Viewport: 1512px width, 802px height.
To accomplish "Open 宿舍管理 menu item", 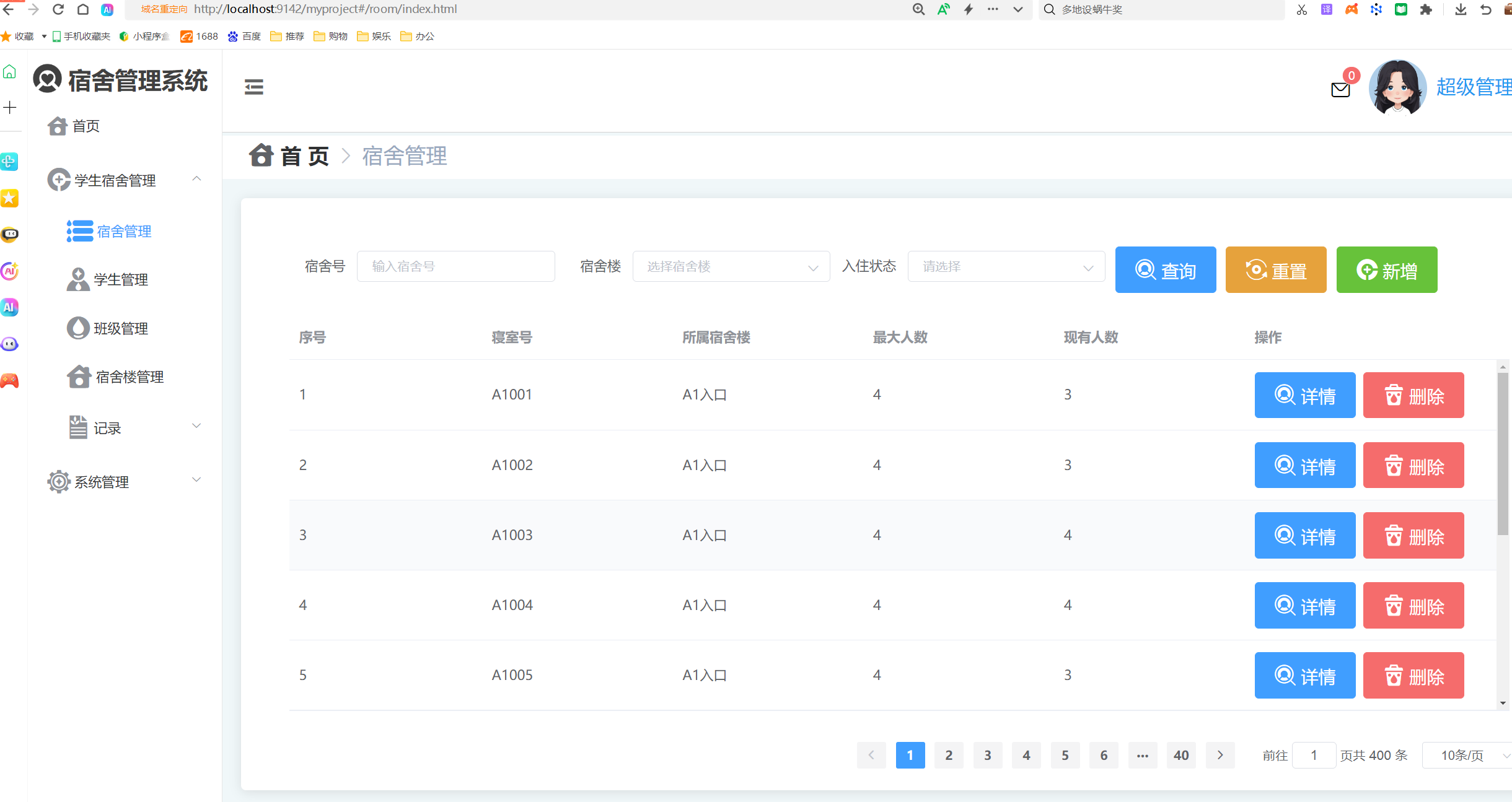I will (x=124, y=231).
